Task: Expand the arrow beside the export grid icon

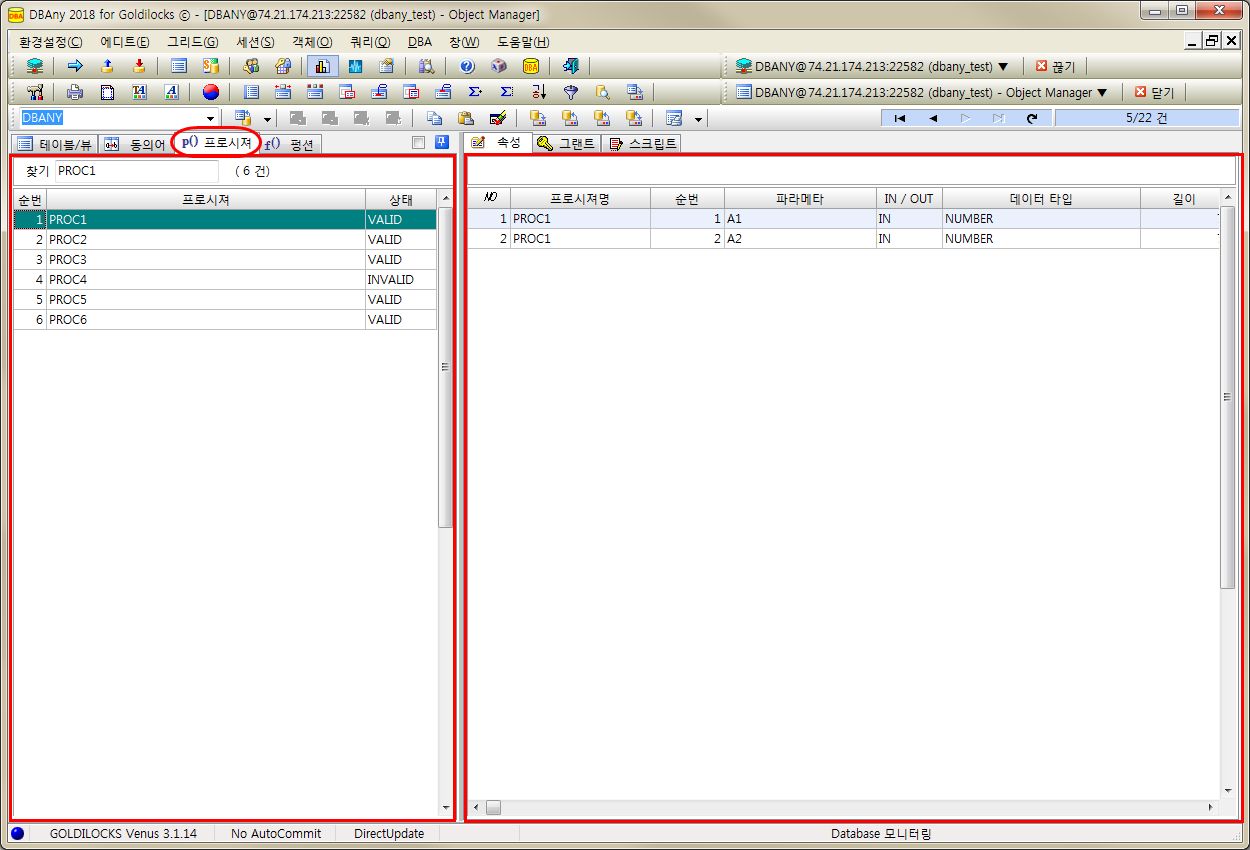Action: point(267,119)
